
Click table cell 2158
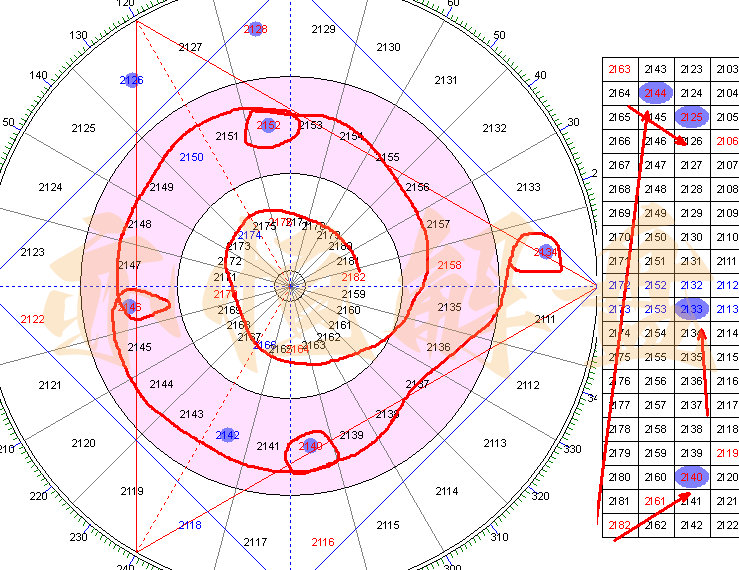click(x=656, y=429)
